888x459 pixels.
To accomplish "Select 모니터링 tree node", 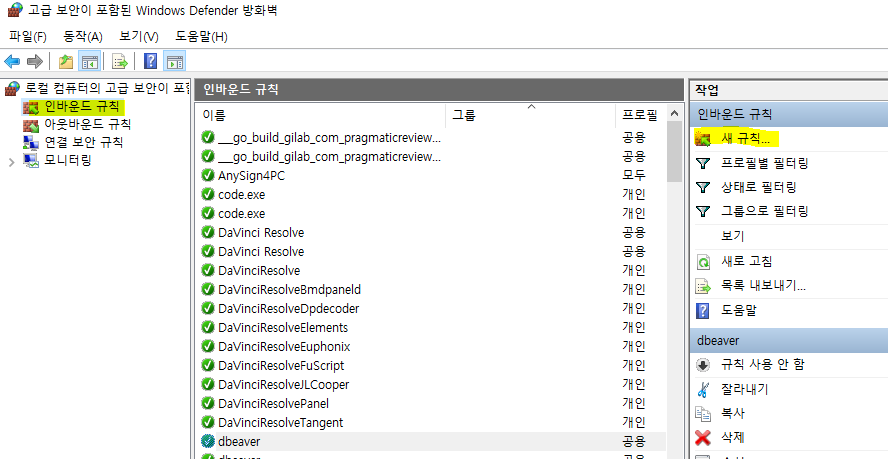I will 68,160.
